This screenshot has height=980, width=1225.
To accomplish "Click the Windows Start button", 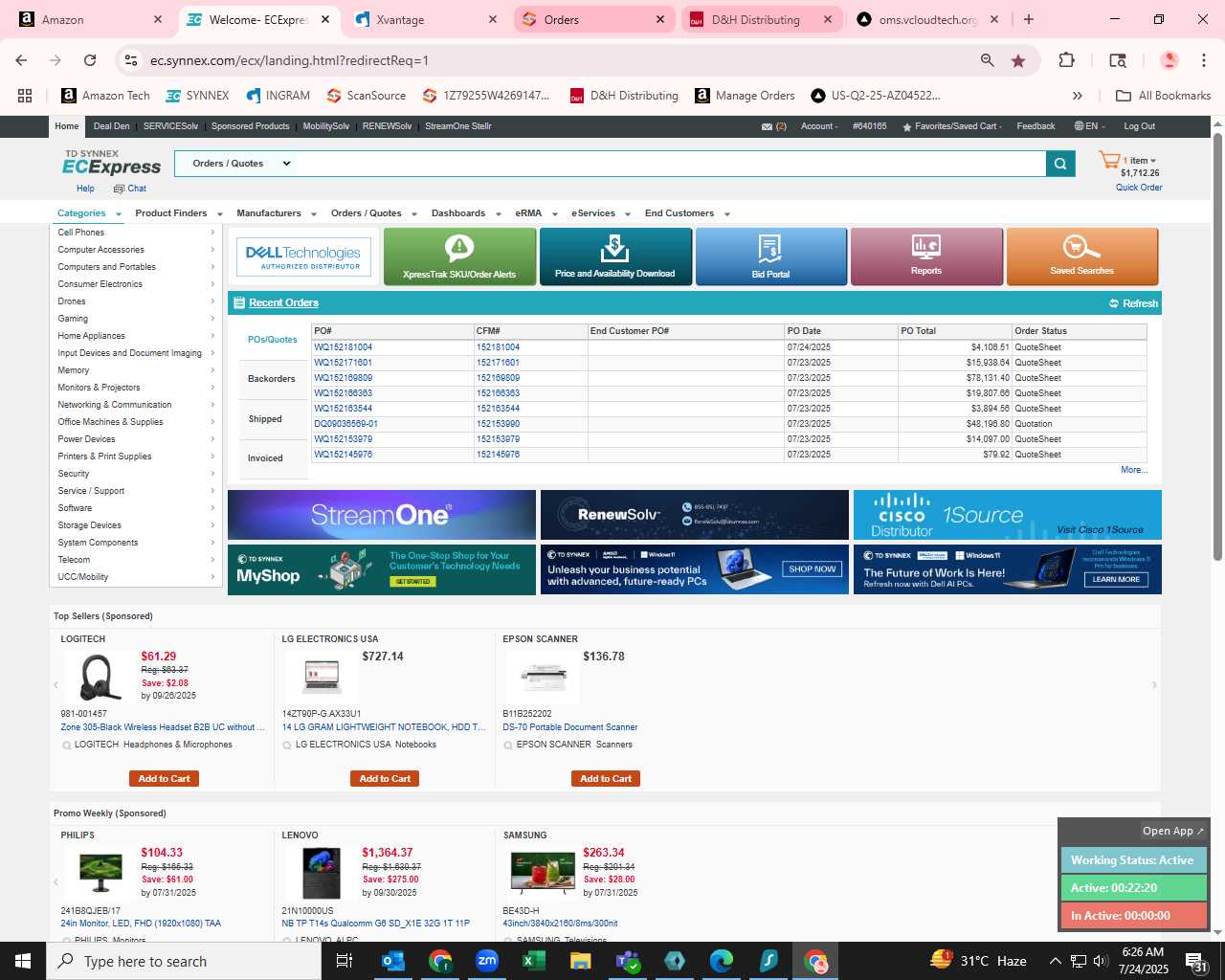I will coord(23,961).
